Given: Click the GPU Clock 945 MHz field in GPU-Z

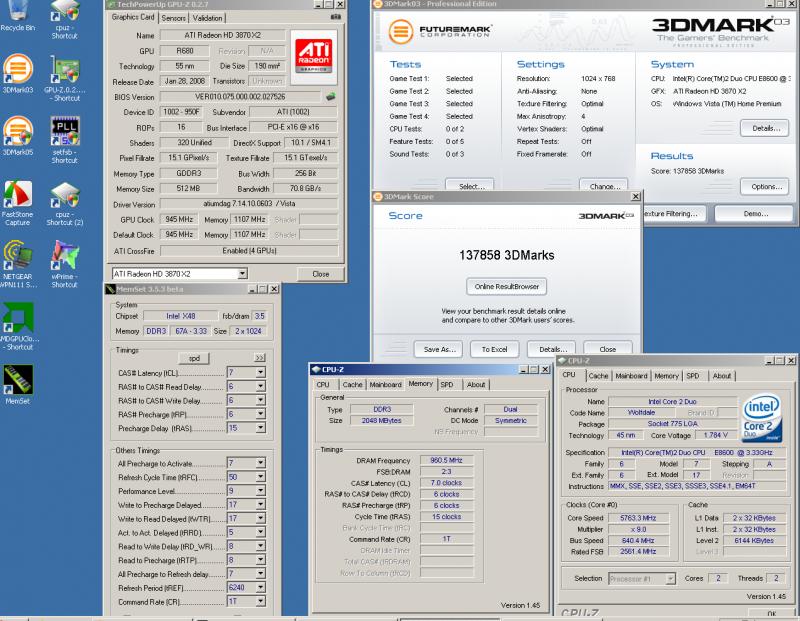Looking at the screenshot, I should point(179,219).
